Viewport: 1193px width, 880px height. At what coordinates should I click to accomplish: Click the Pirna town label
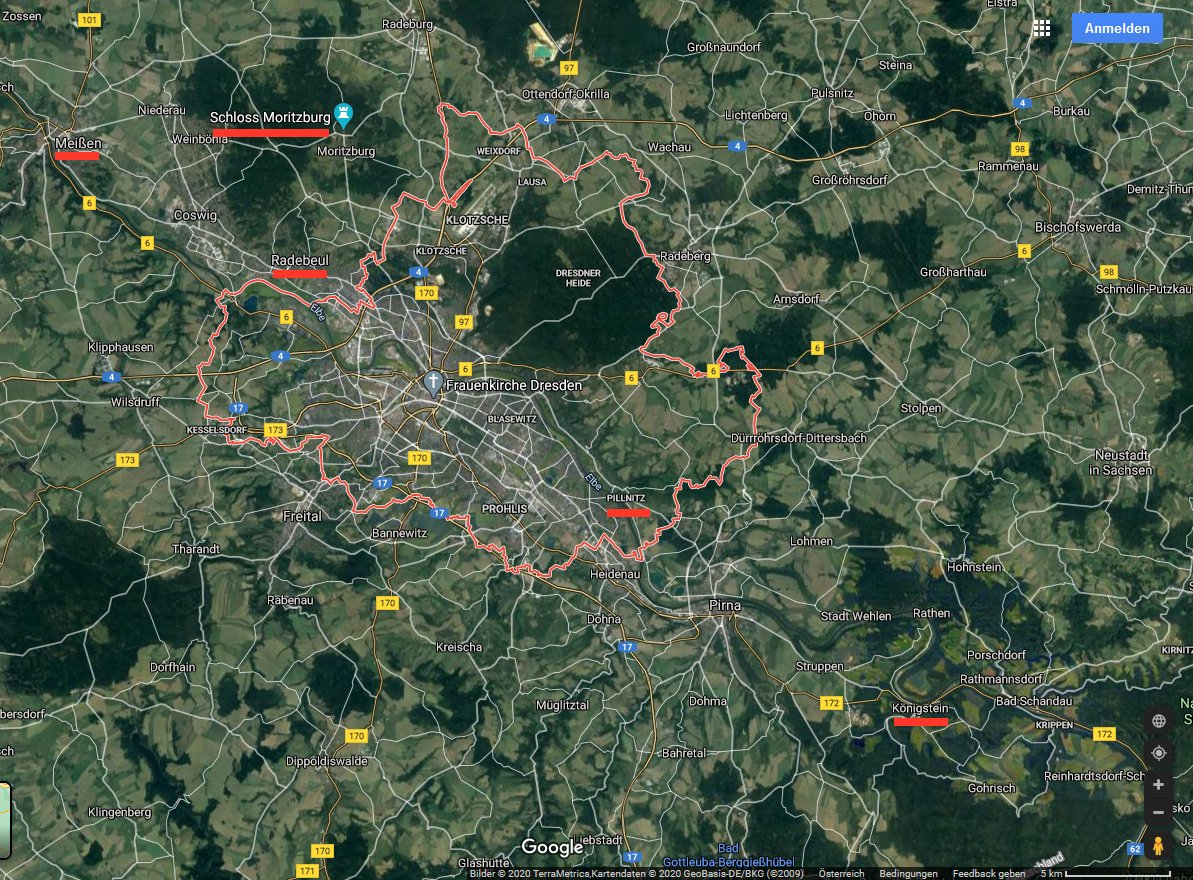pos(724,605)
